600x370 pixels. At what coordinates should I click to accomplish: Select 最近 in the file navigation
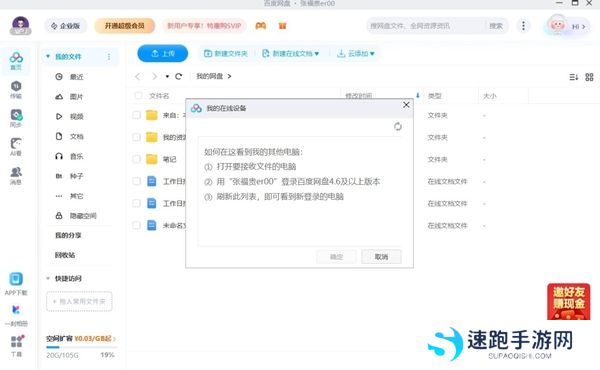coord(77,77)
